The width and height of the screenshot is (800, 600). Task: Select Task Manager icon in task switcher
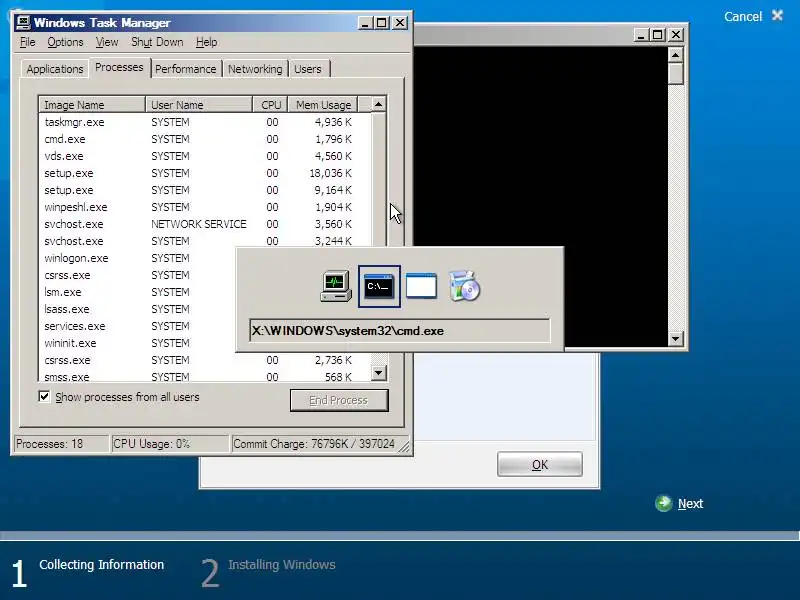click(x=336, y=286)
